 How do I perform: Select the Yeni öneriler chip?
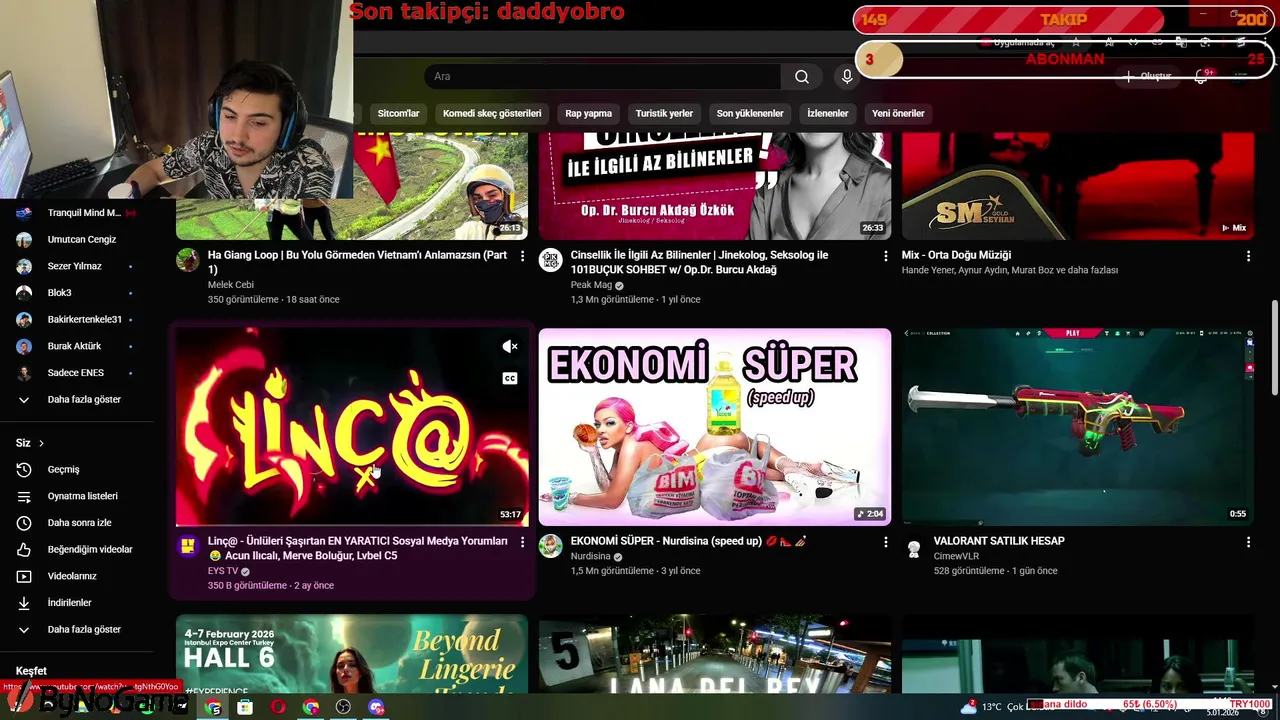click(898, 113)
